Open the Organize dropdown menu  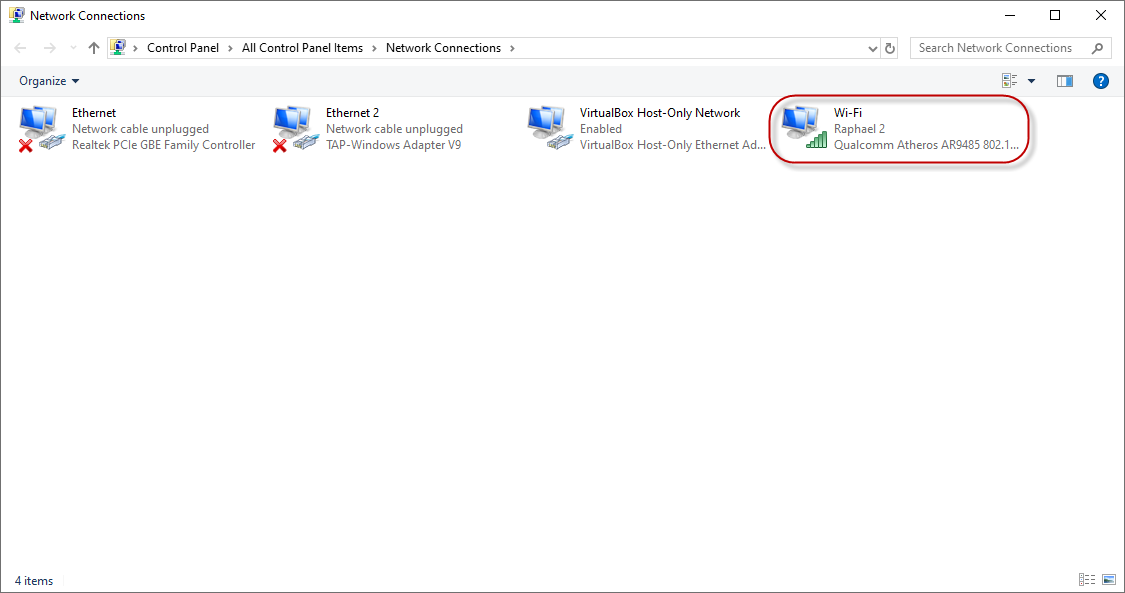(x=49, y=81)
